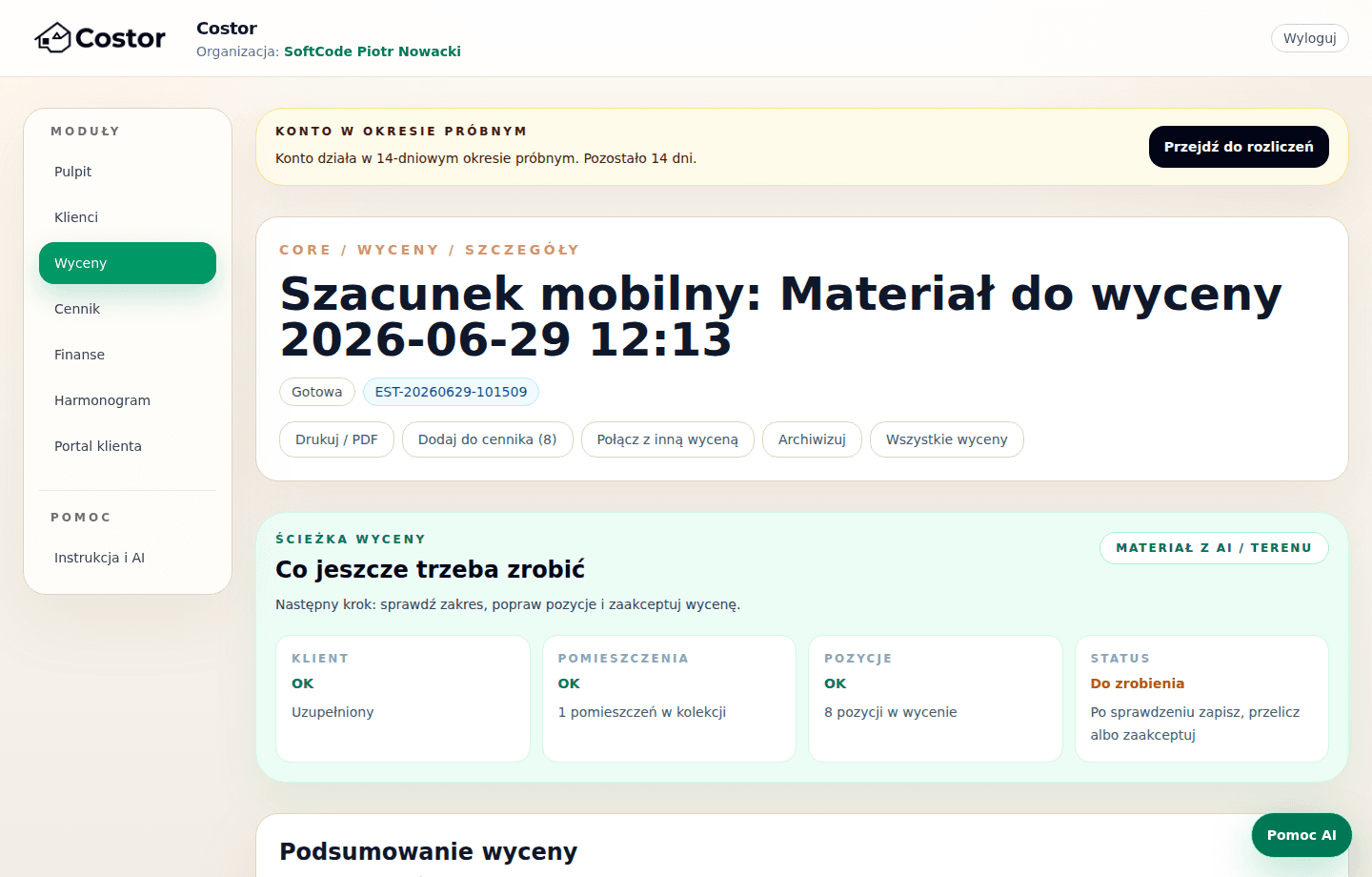Open the Harmonogram module
Viewport: 1372px width, 877px height.
[x=128, y=400]
